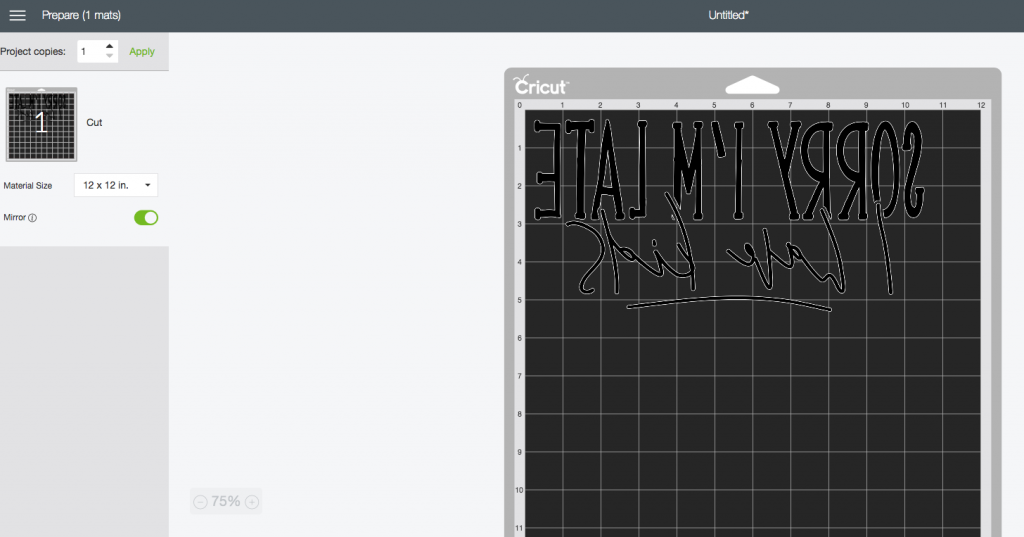Click the Untitled project title
Image resolution: width=1024 pixels, height=537 pixels.
tap(728, 15)
